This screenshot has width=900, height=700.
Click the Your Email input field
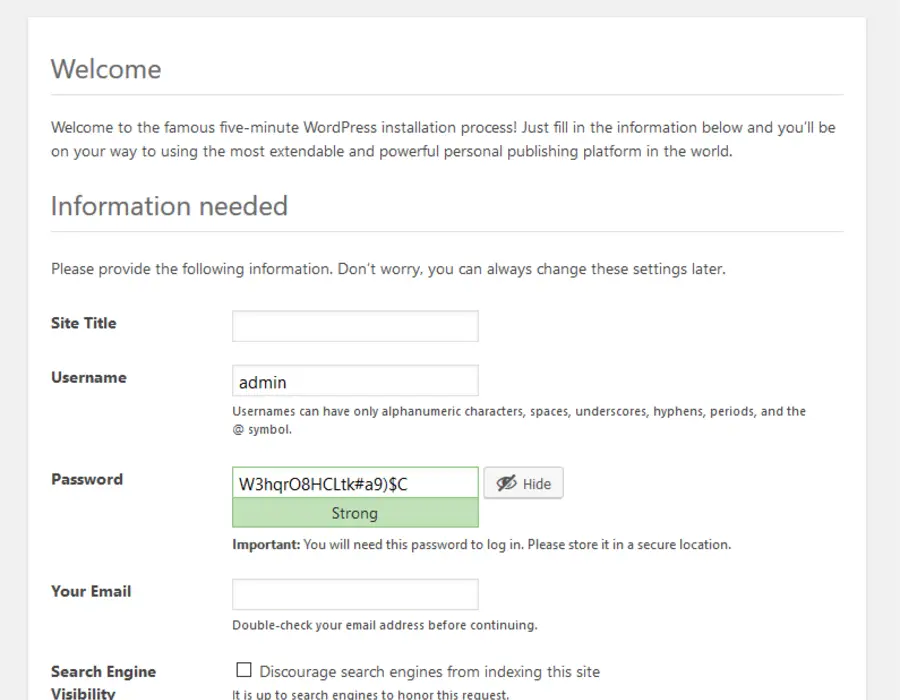[355, 594]
